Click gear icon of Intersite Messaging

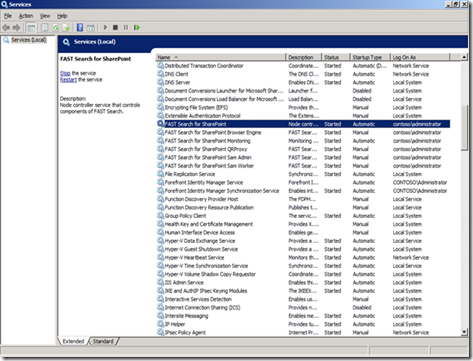pos(160,315)
